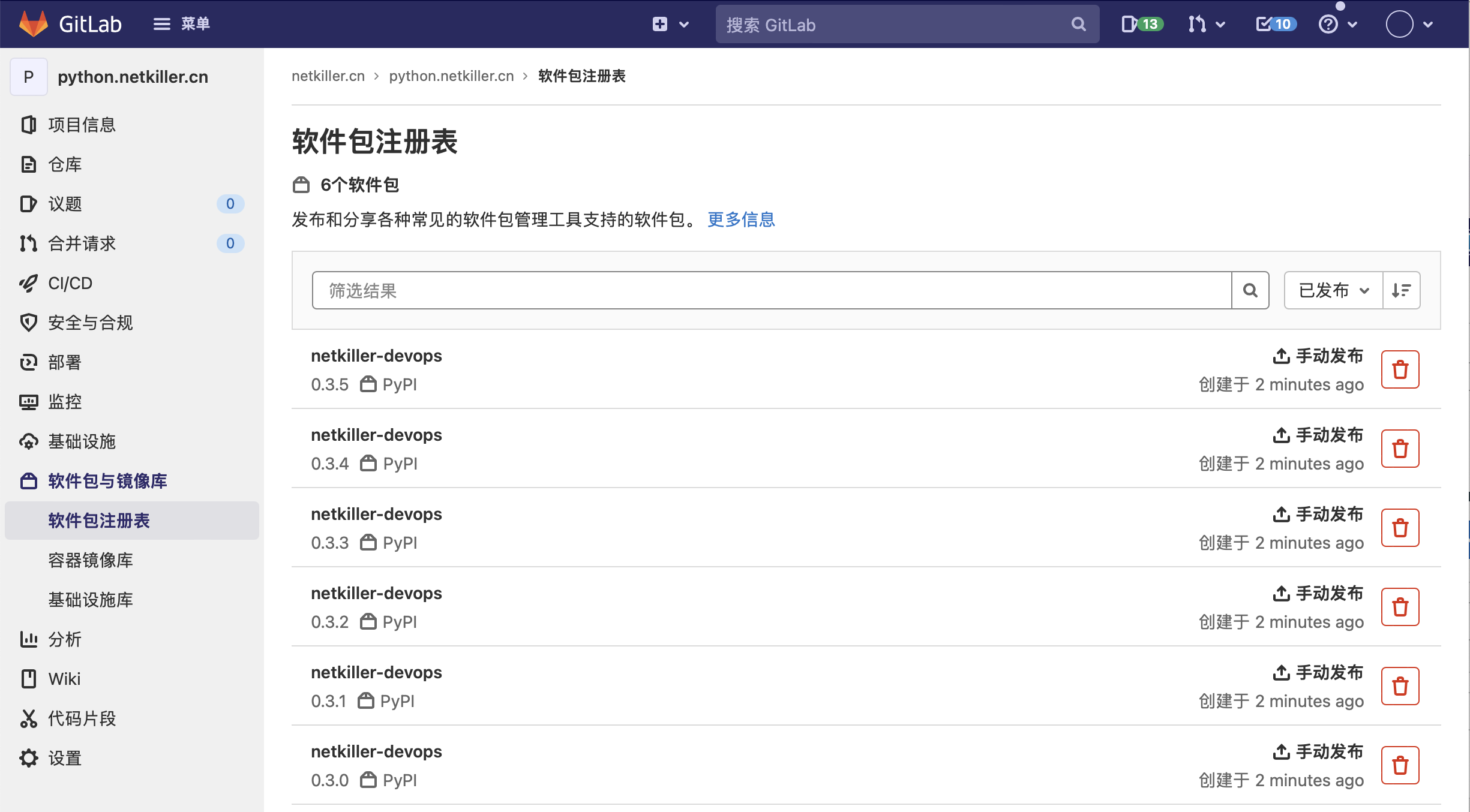
Task: Click the 更多信息 link
Action: (x=741, y=219)
